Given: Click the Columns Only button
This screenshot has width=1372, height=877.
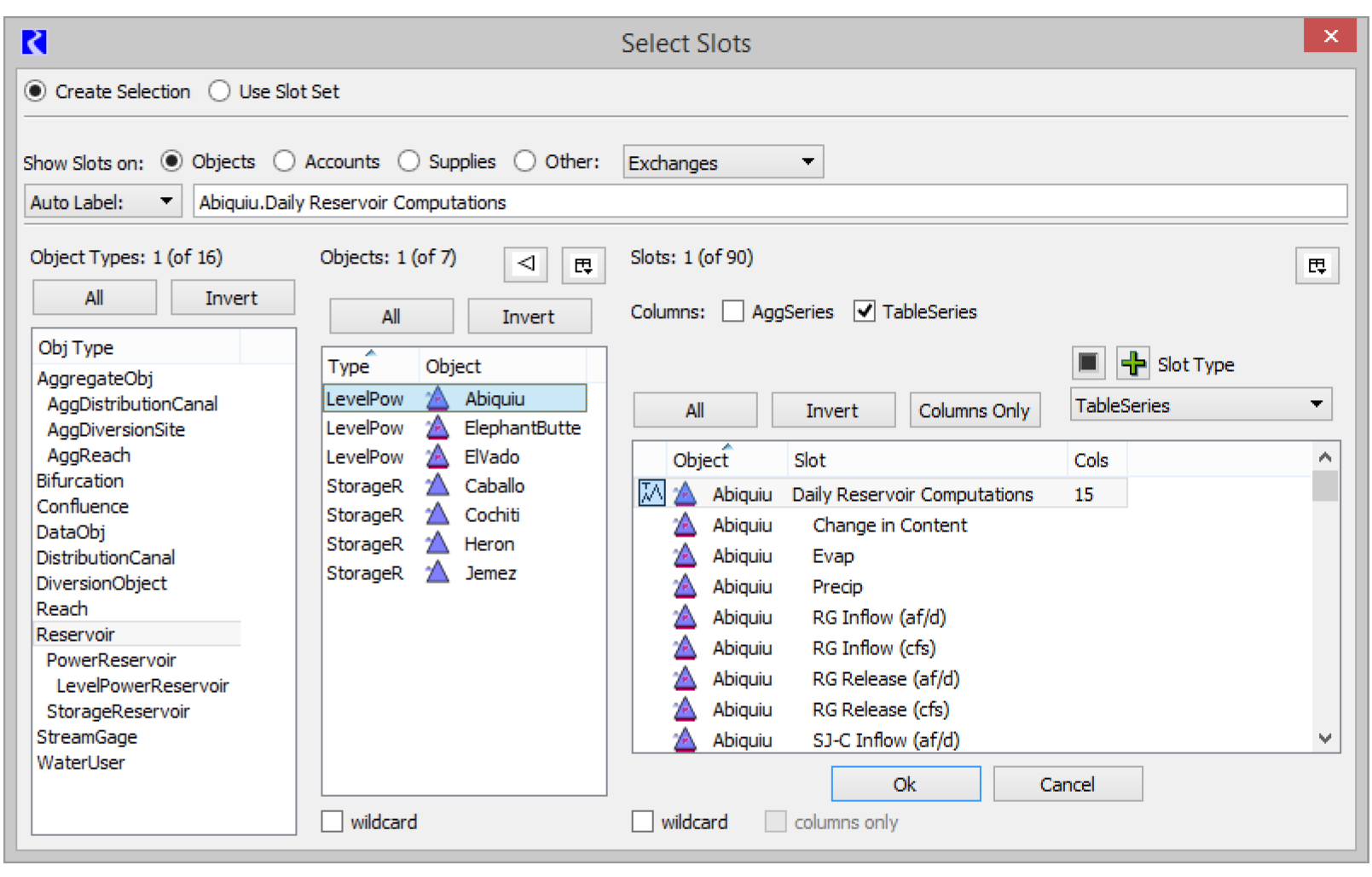Looking at the screenshot, I should pos(974,410).
